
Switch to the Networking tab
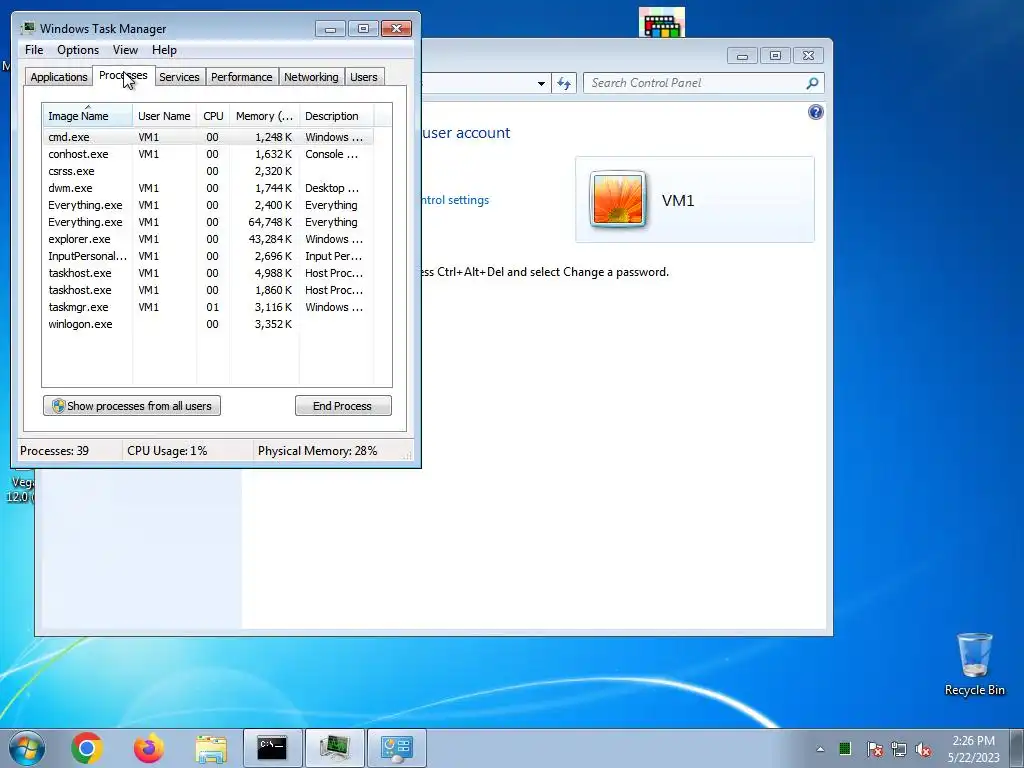point(312,77)
